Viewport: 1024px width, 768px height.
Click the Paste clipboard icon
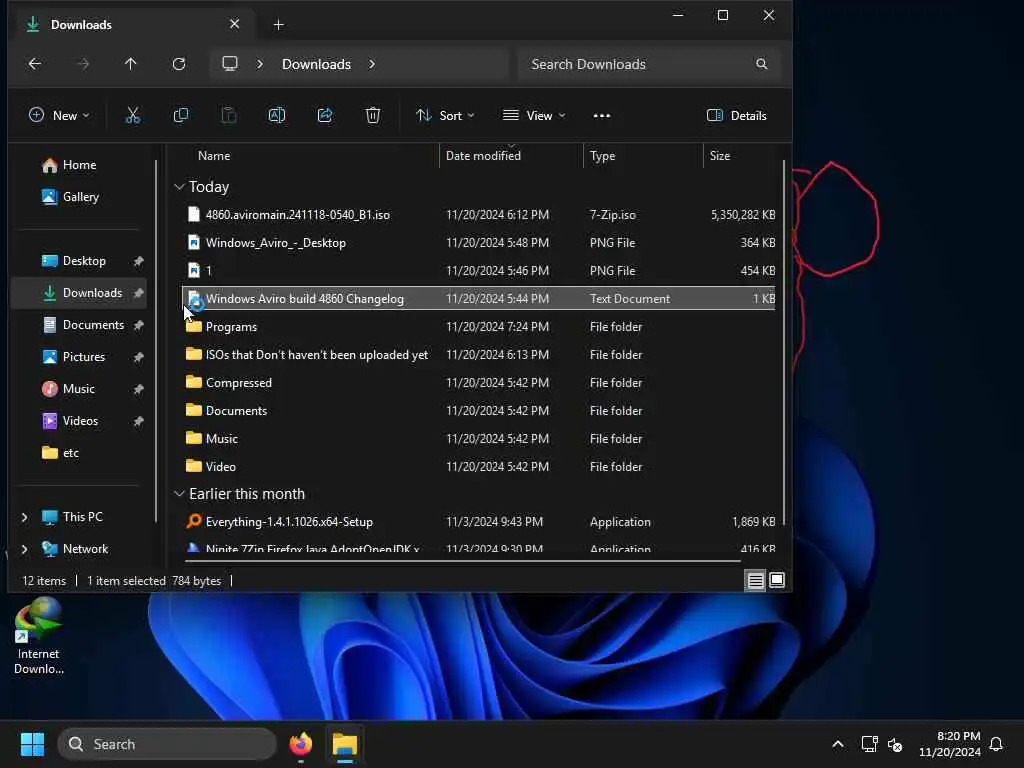click(x=229, y=116)
